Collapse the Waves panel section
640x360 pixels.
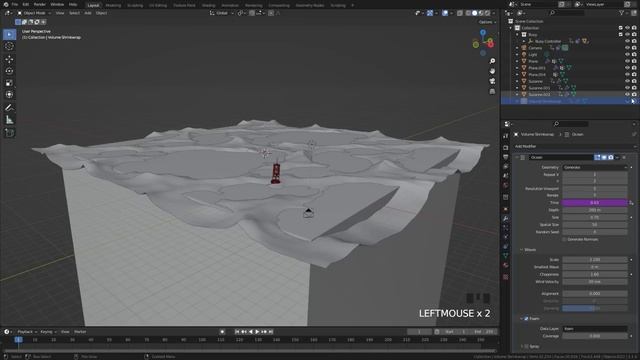click(x=521, y=250)
